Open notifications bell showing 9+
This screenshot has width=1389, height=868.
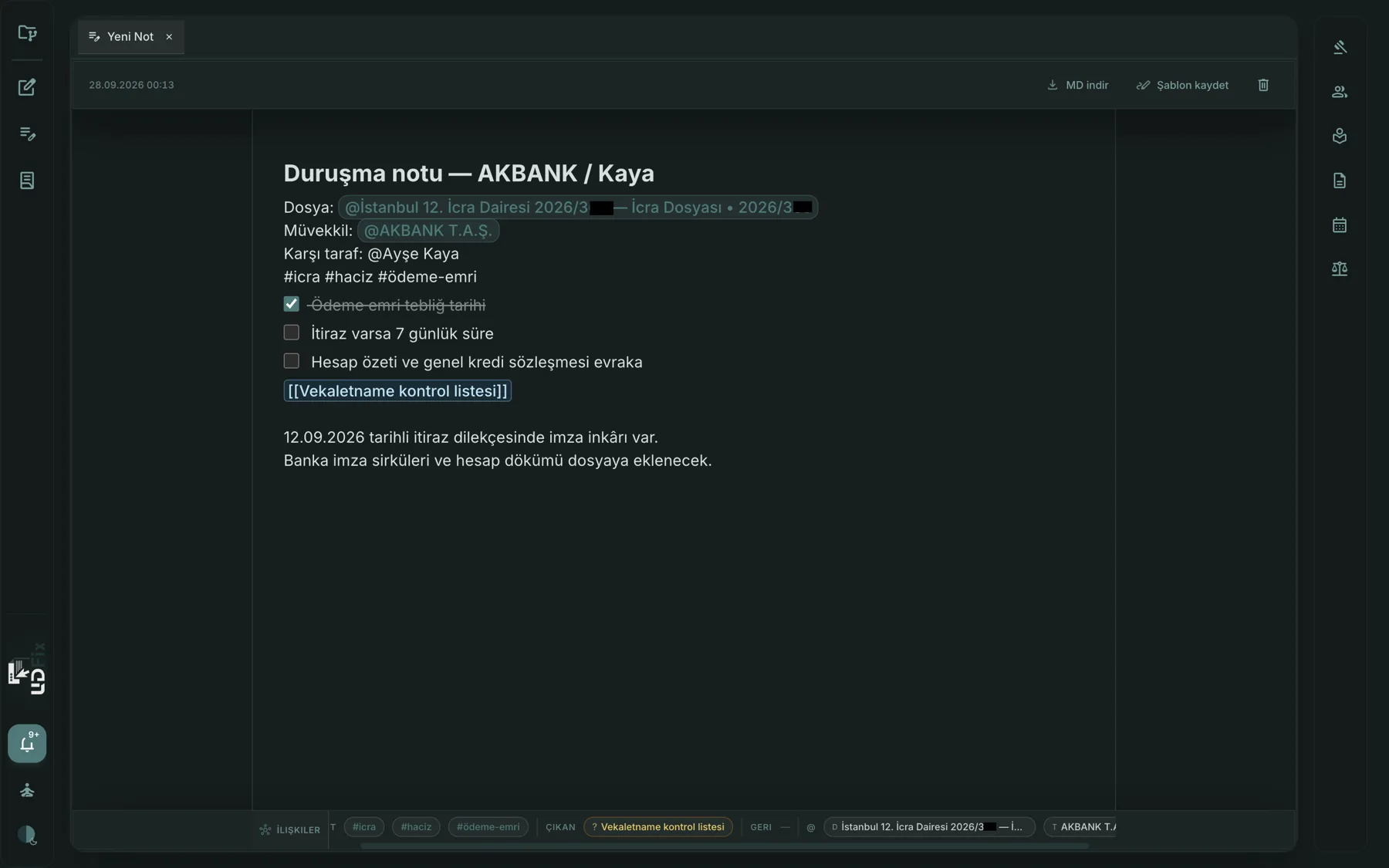[x=27, y=744]
